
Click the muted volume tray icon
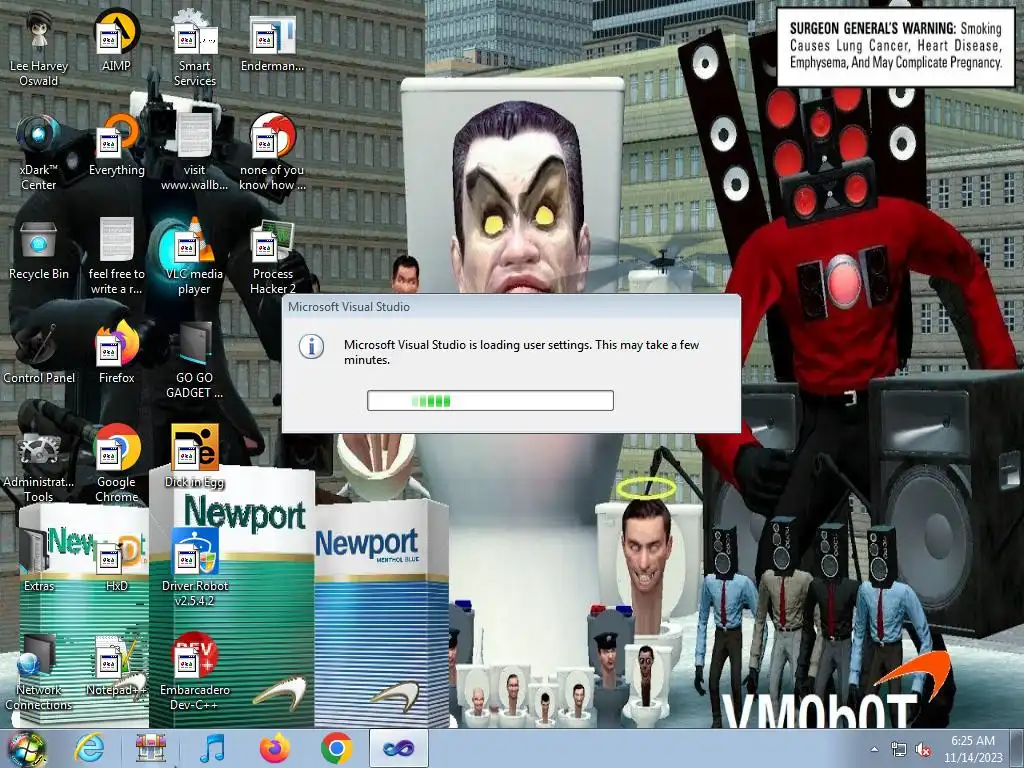[923, 749]
